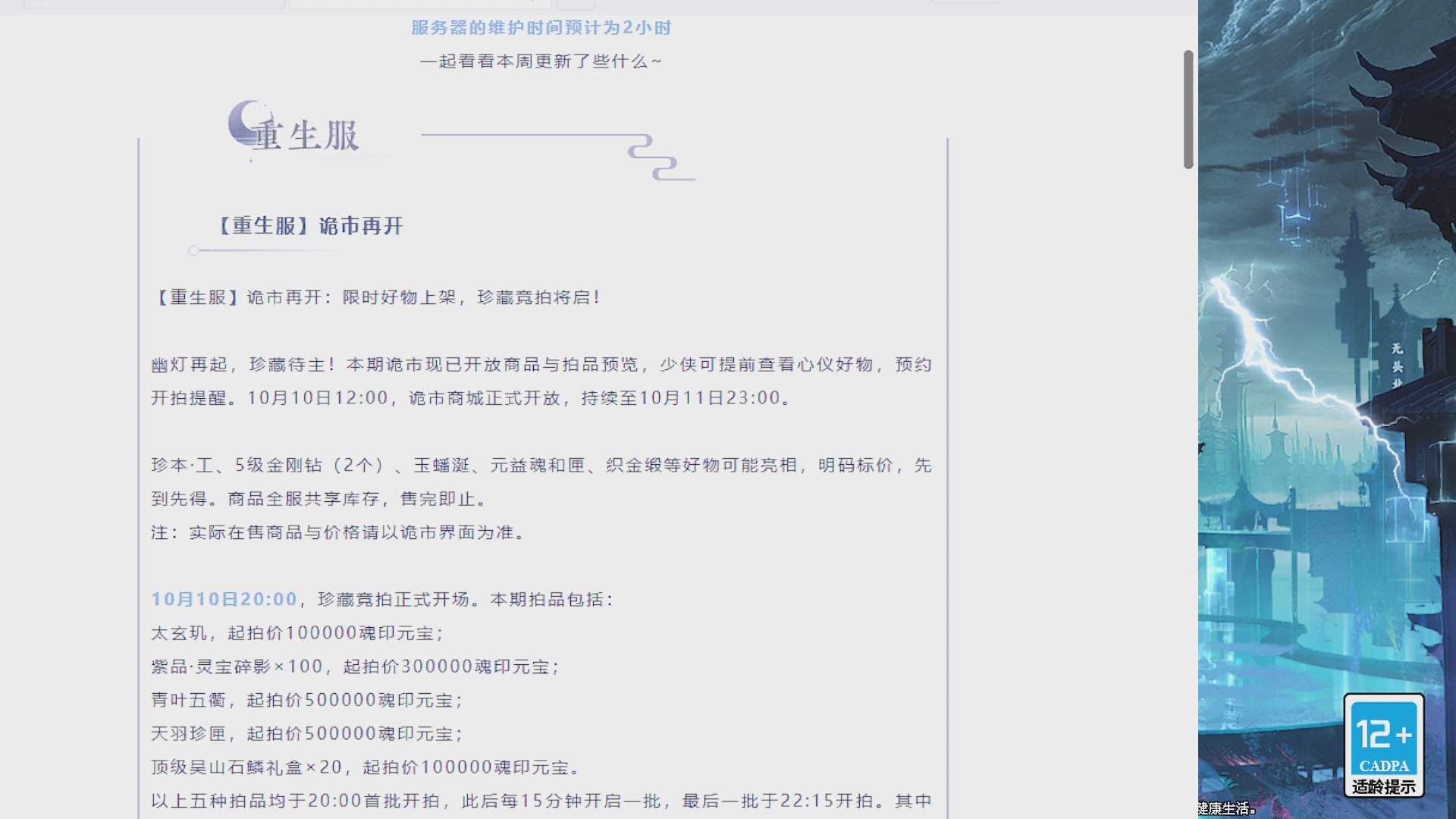This screenshot has width=1456, height=819.
Task: Click the 服务器的维护时间预计为2小时 notice line
Action: point(541,28)
